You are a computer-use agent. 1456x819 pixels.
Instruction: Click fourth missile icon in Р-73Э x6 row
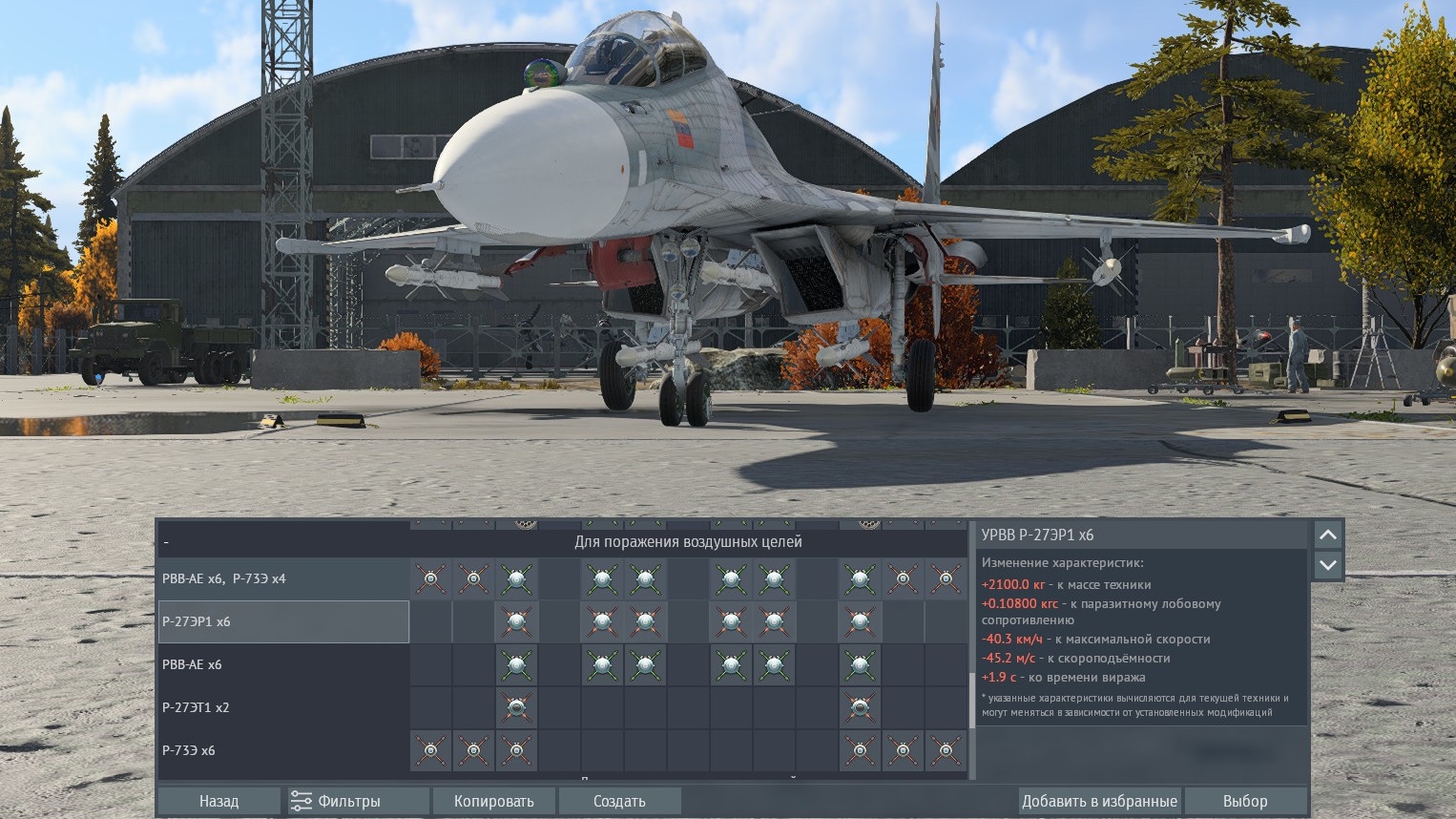(x=860, y=750)
